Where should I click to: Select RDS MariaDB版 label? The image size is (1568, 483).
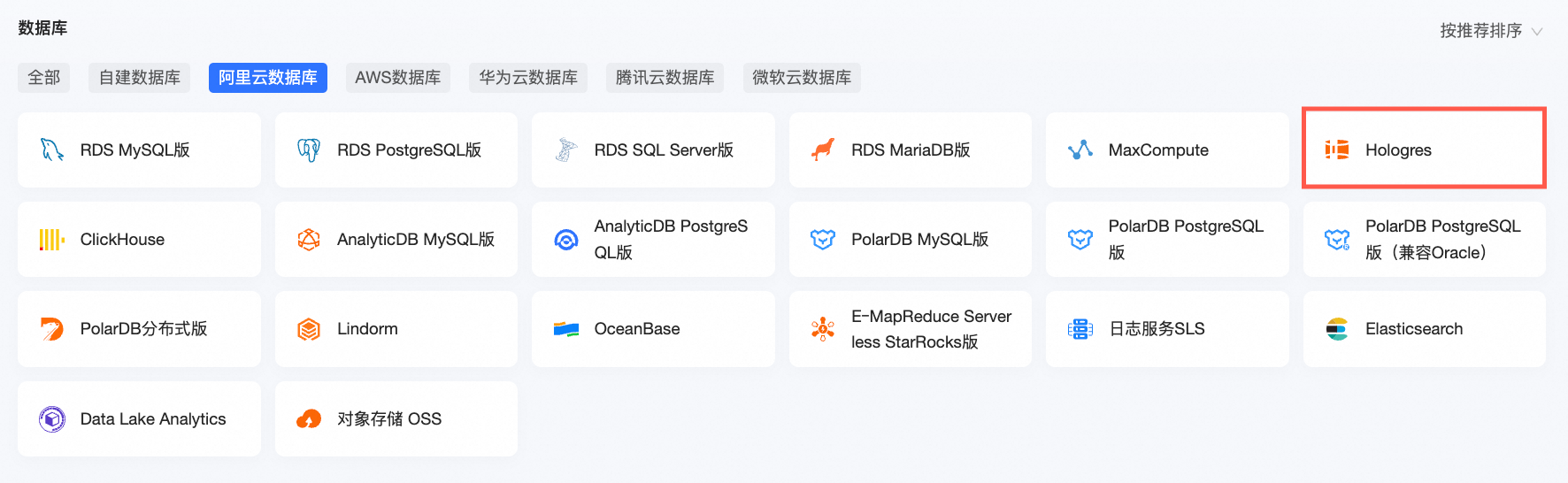click(911, 150)
